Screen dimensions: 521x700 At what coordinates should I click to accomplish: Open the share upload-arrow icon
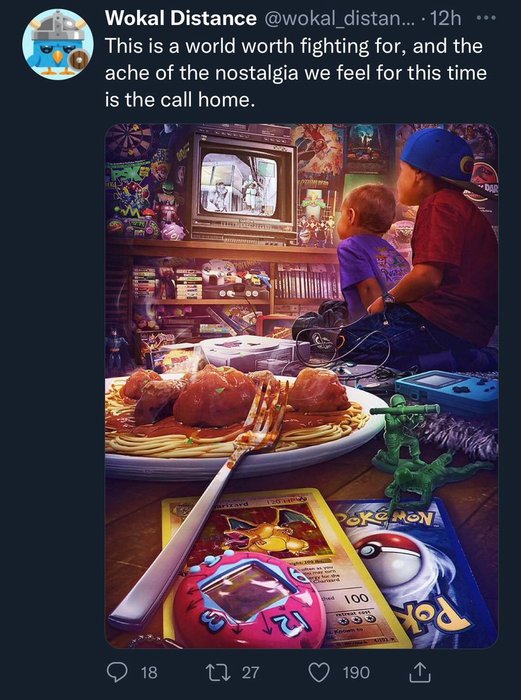tap(420, 672)
